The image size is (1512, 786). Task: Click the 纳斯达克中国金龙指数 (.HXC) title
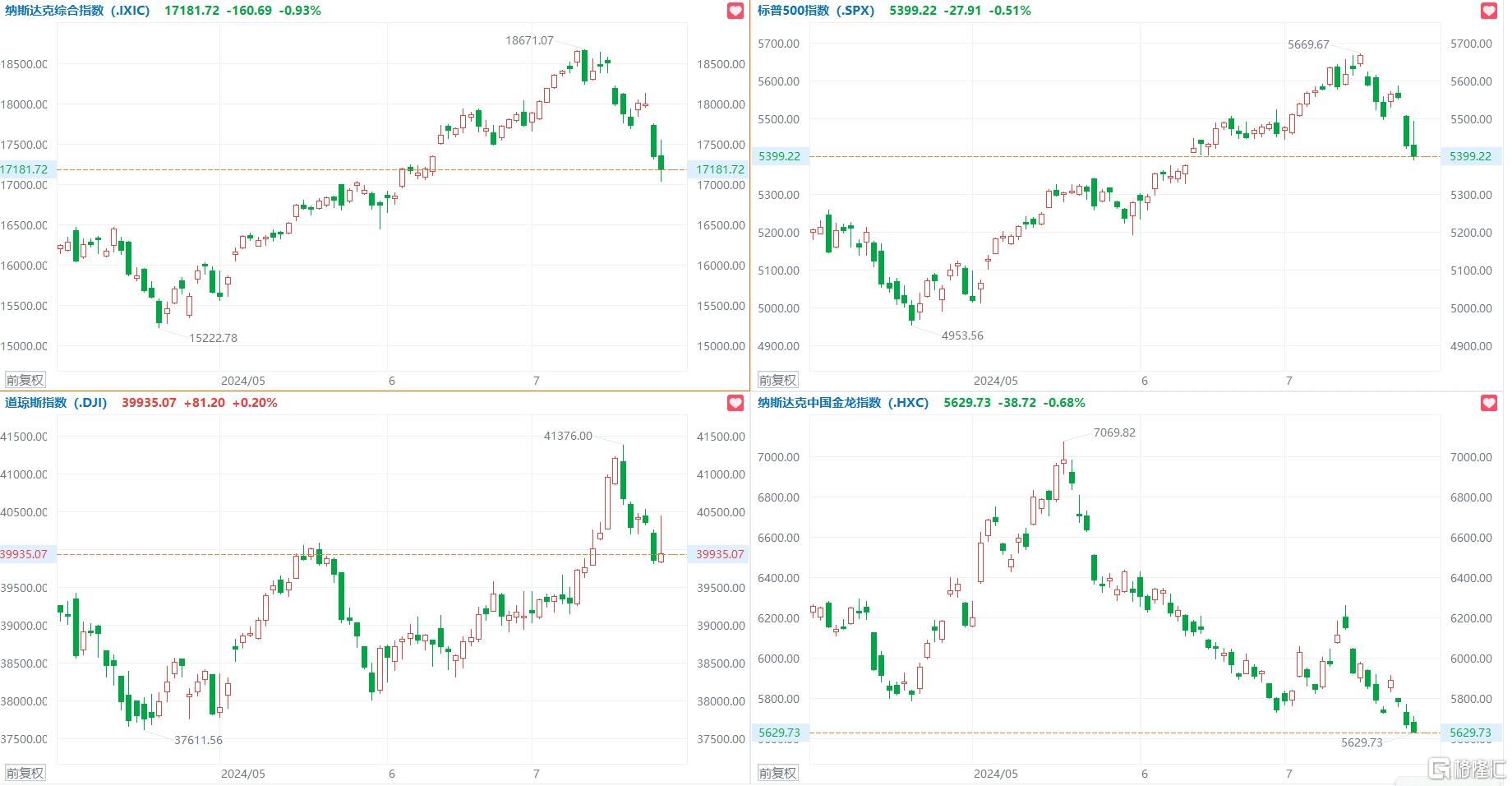[843, 403]
